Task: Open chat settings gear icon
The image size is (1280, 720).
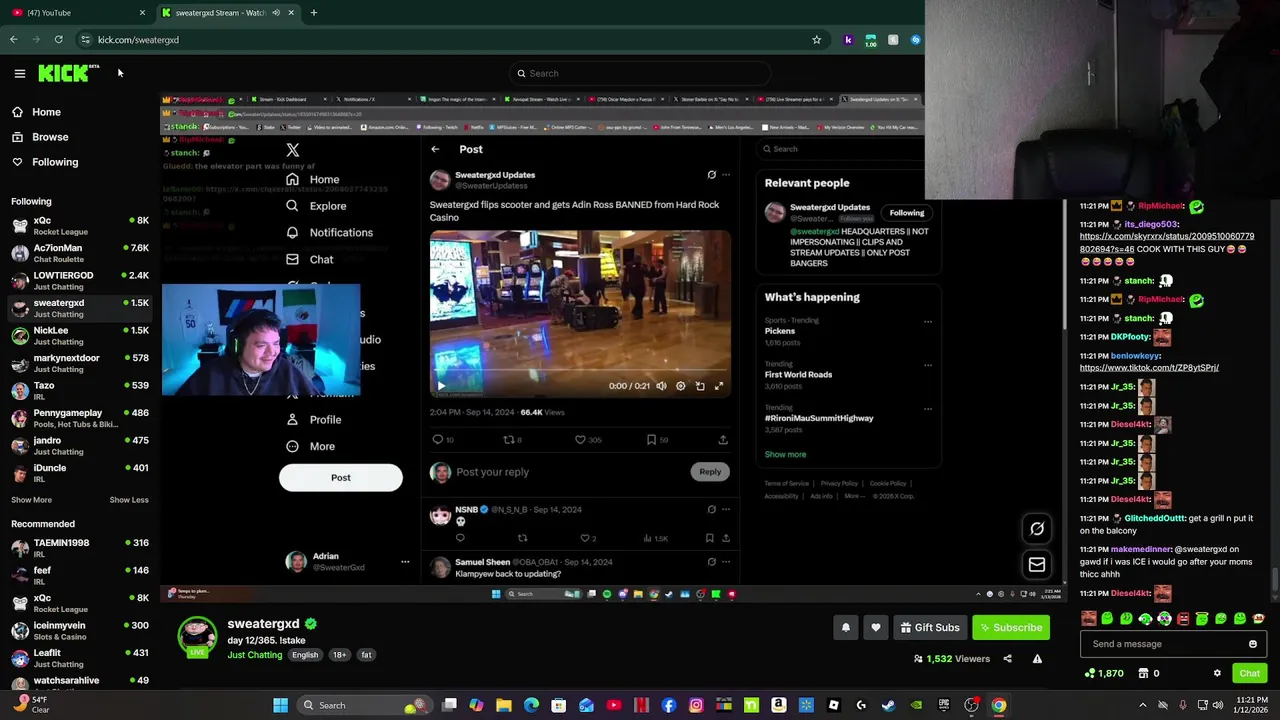Action: tap(1217, 674)
